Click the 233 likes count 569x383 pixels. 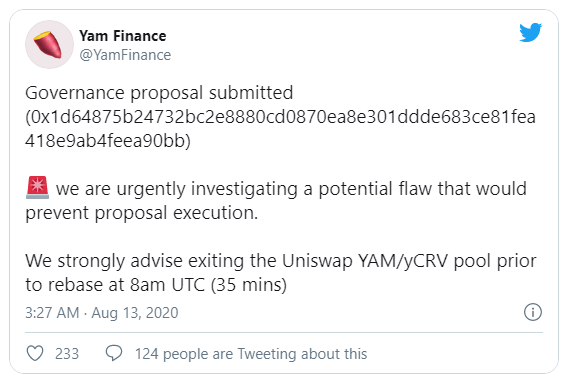click(x=67, y=354)
